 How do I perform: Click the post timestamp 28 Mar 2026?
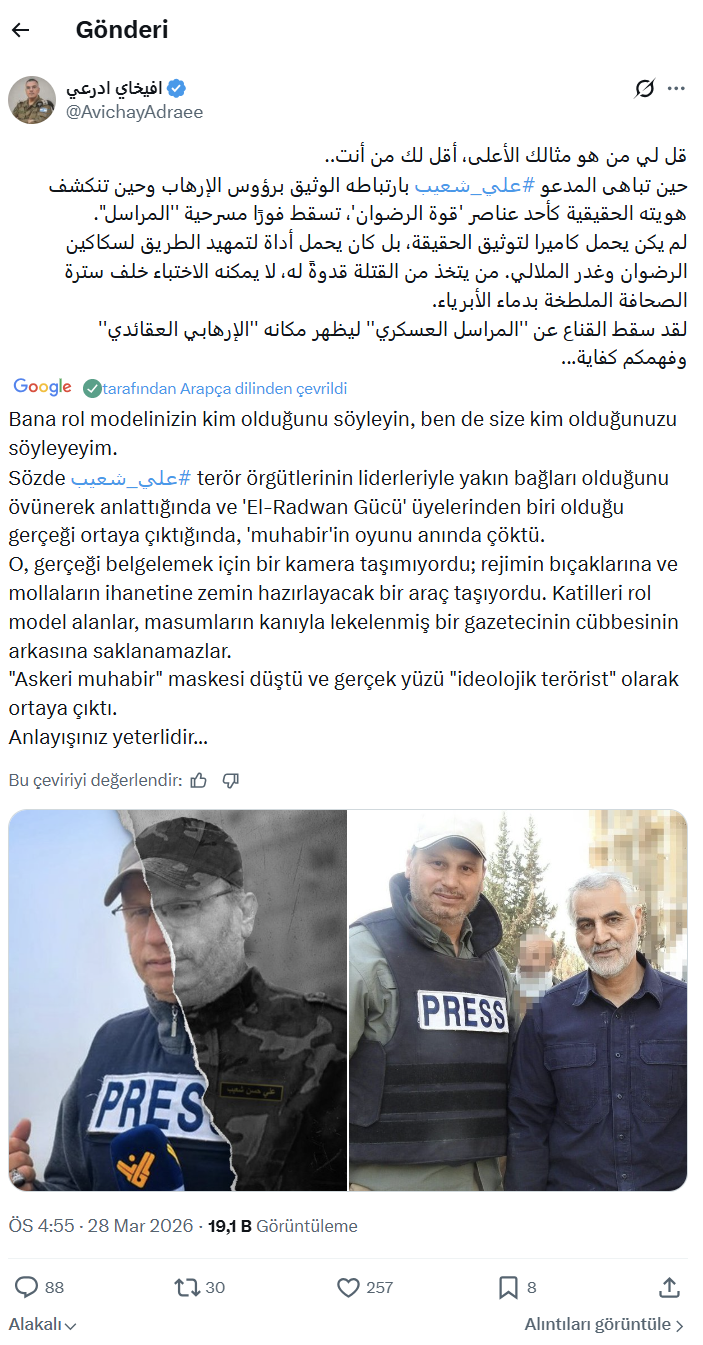(138, 1226)
